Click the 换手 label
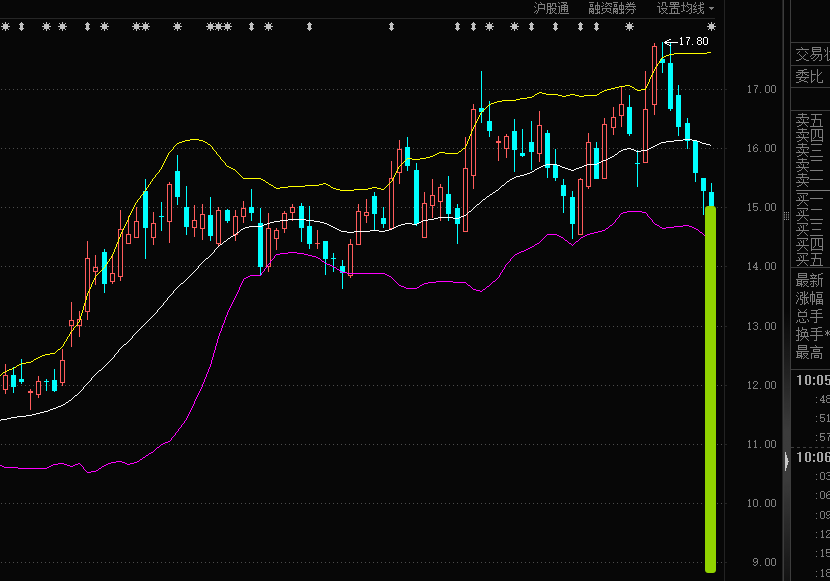Viewport: 830px width, 581px height. 809,334
